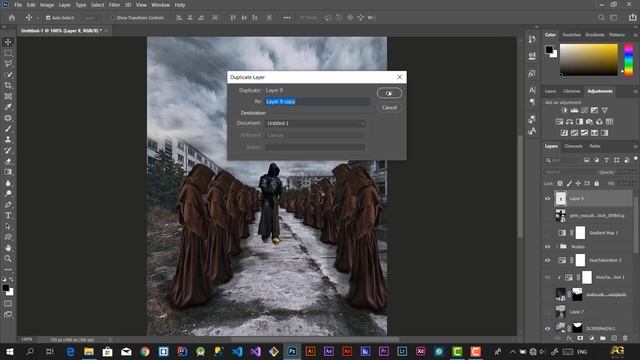Click the 'As' layer name input field
640x360 pixels.
[317, 102]
